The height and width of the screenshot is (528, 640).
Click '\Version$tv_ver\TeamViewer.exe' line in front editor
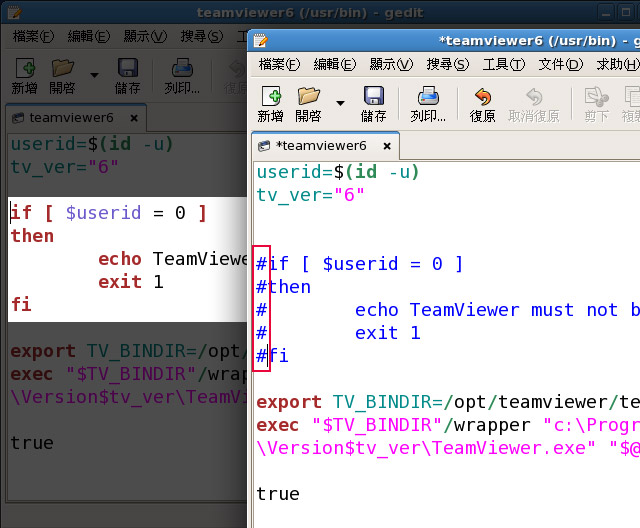[448, 448]
